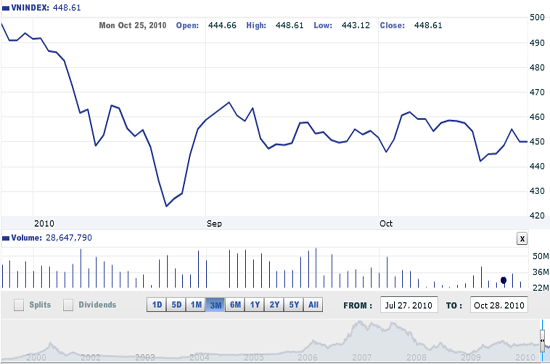
Task: Click the VNINDEX: 448.61 label
Action: 46,7
